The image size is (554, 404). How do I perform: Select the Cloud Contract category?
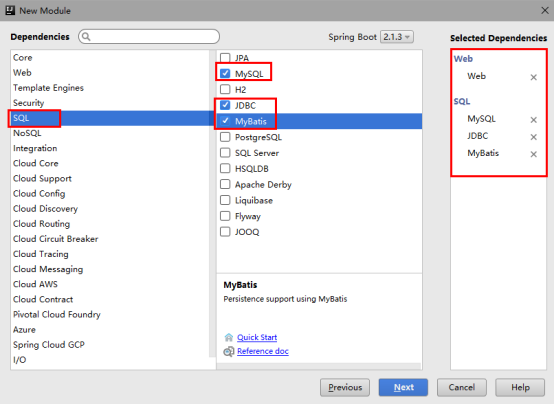[110, 299]
